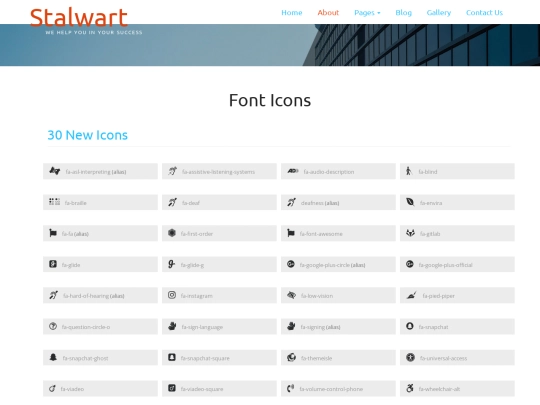Go to the Home page

click(292, 13)
